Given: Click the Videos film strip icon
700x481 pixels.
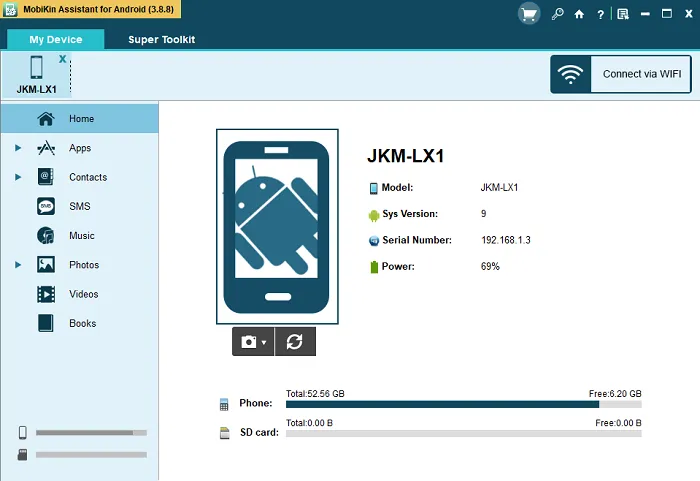Looking at the screenshot, I should point(46,294).
